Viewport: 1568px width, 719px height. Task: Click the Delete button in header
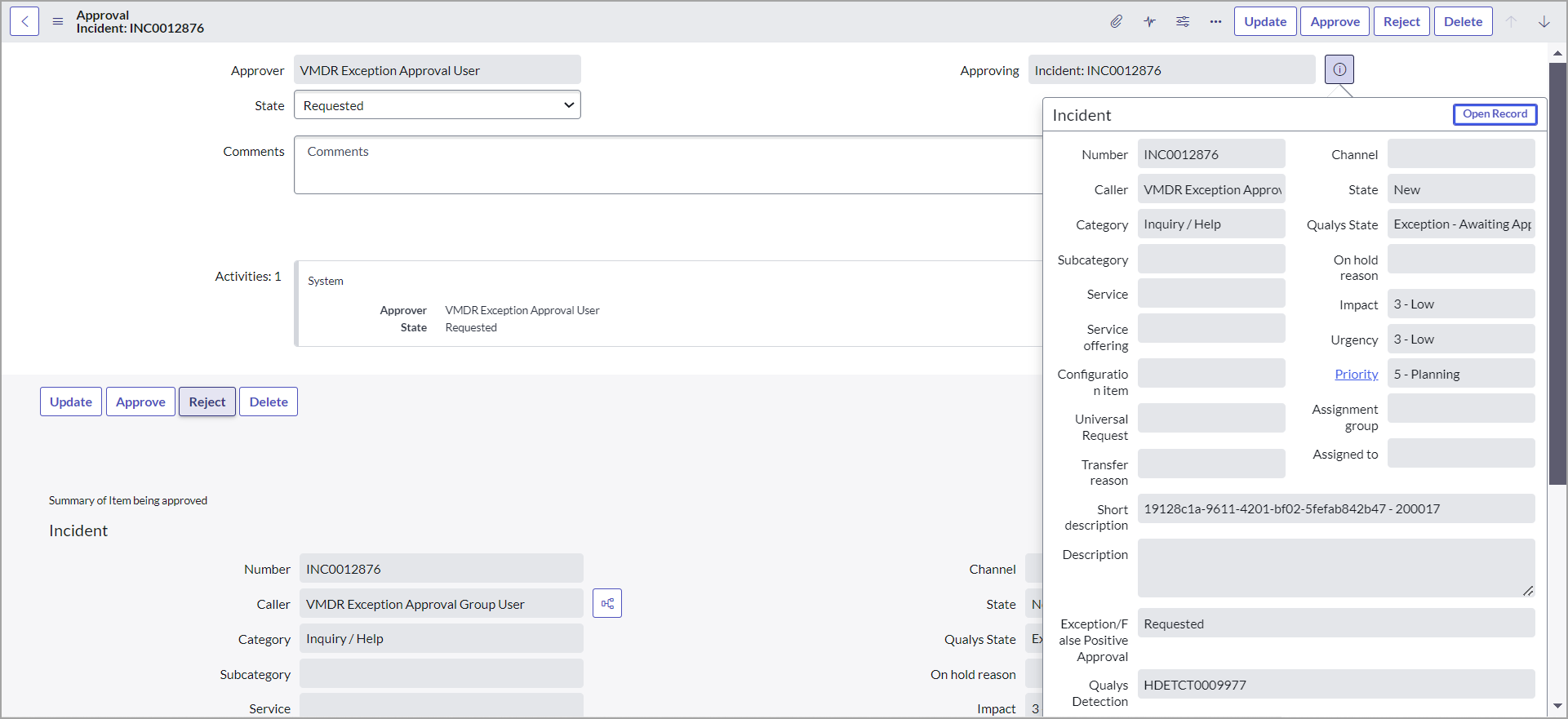[x=1463, y=22]
